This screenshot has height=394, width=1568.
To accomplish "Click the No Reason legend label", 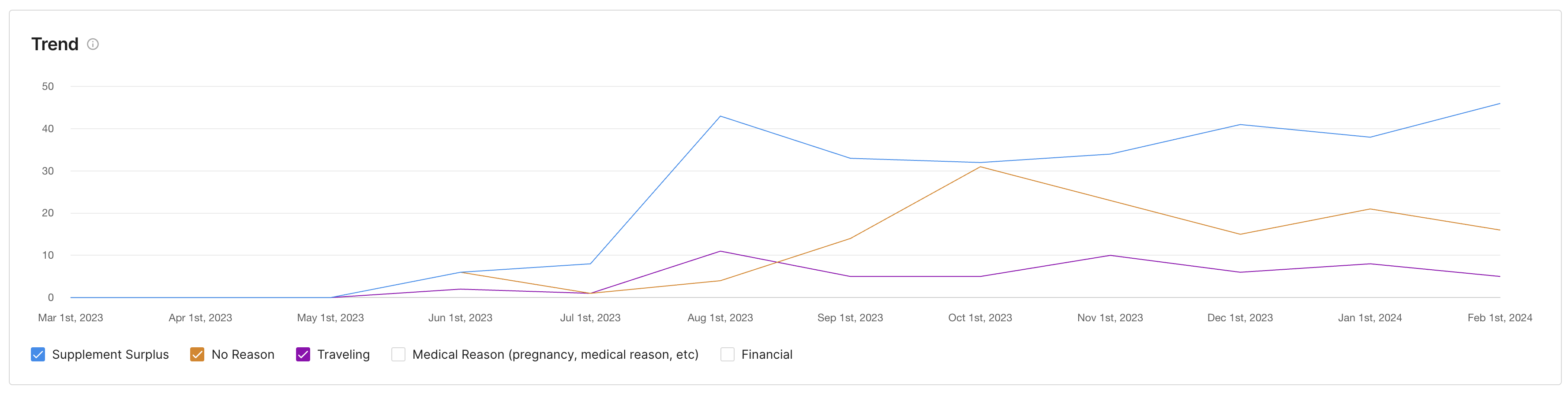I will [243, 354].
